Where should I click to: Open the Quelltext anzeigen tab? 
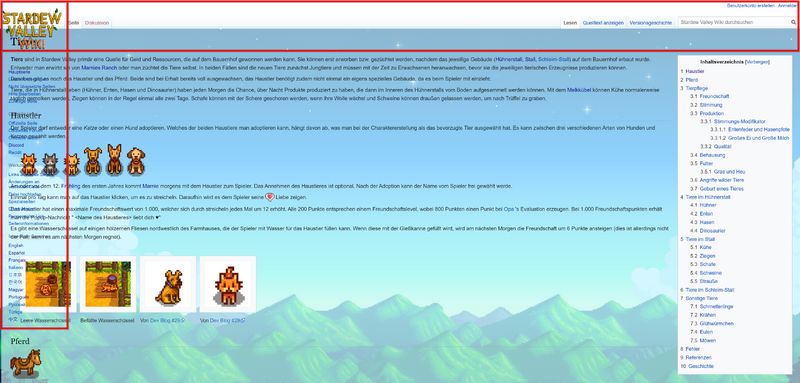[603, 23]
